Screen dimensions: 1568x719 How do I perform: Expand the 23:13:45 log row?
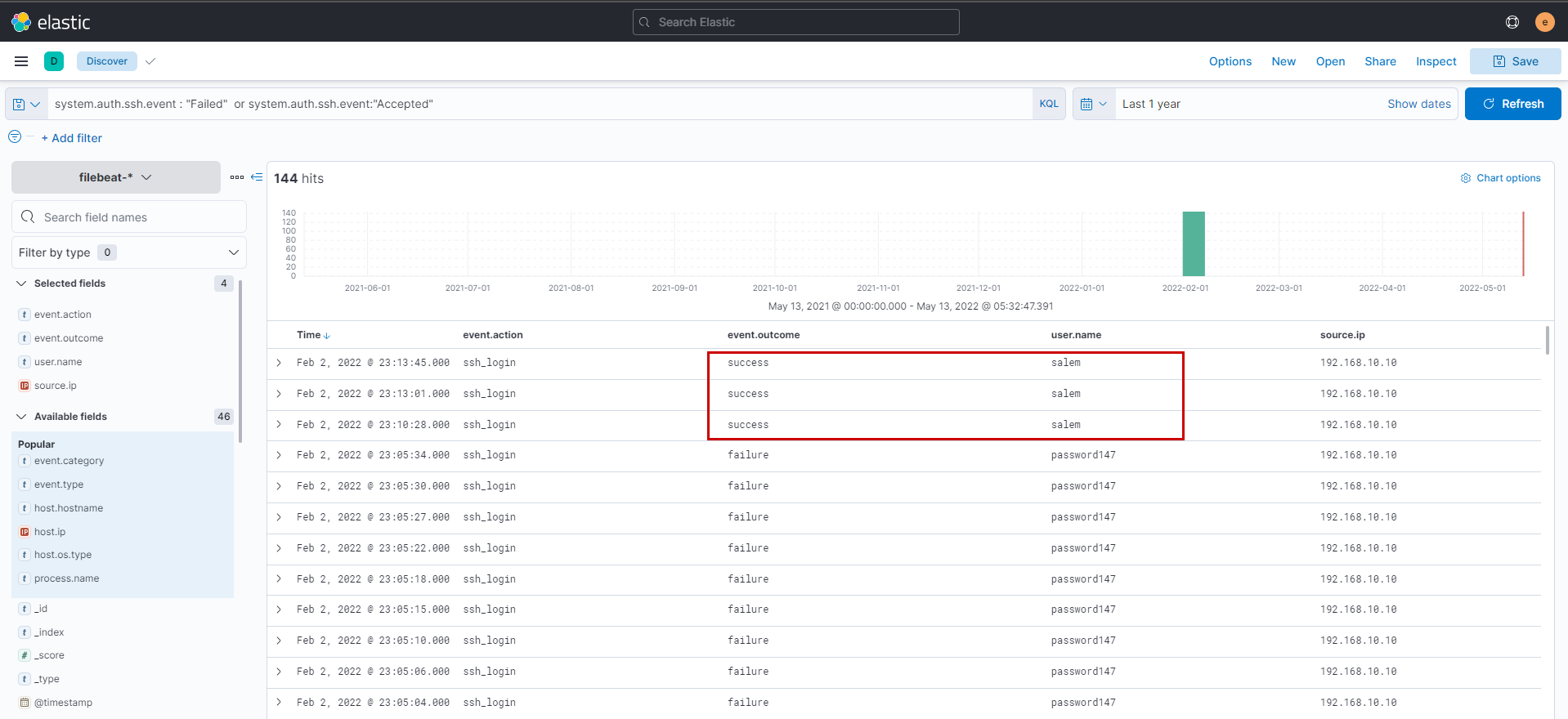click(x=280, y=363)
